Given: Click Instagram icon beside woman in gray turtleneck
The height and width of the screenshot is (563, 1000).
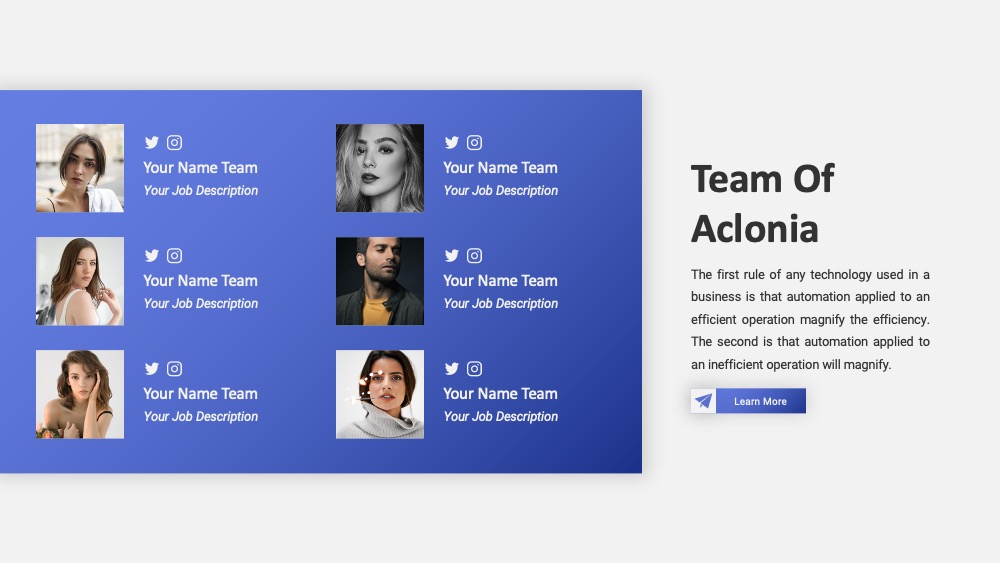Looking at the screenshot, I should tap(474, 369).
